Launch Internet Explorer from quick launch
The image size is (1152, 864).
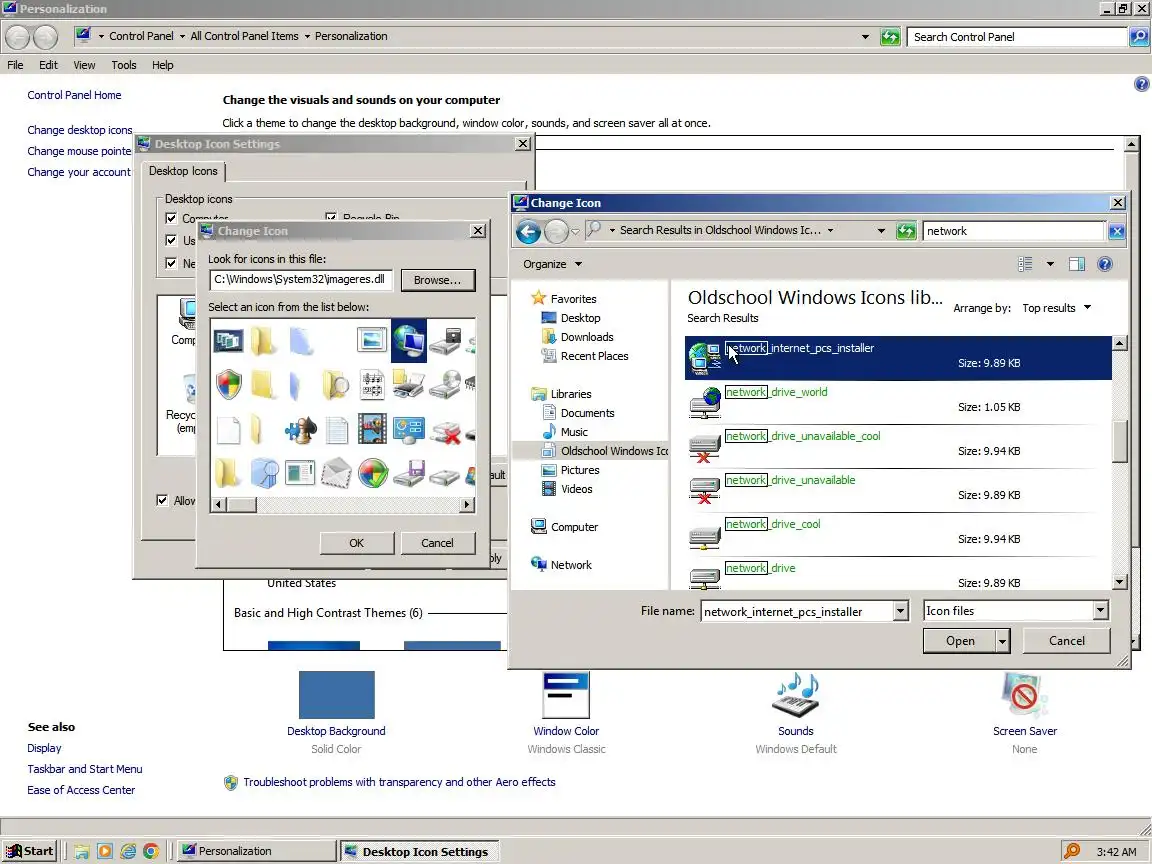tap(129, 851)
